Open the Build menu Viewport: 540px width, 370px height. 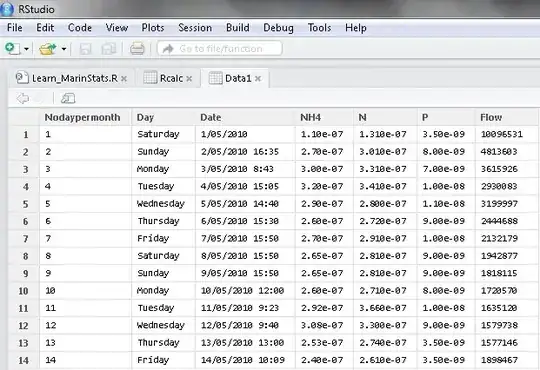[x=238, y=28]
